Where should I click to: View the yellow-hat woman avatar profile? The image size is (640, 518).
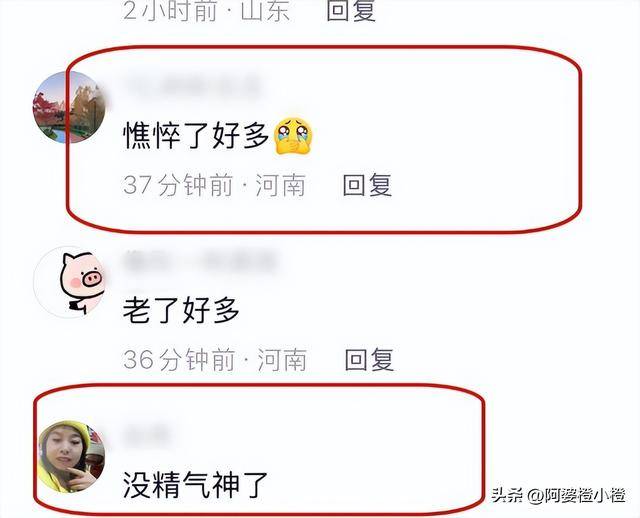(x=71, y=457)
